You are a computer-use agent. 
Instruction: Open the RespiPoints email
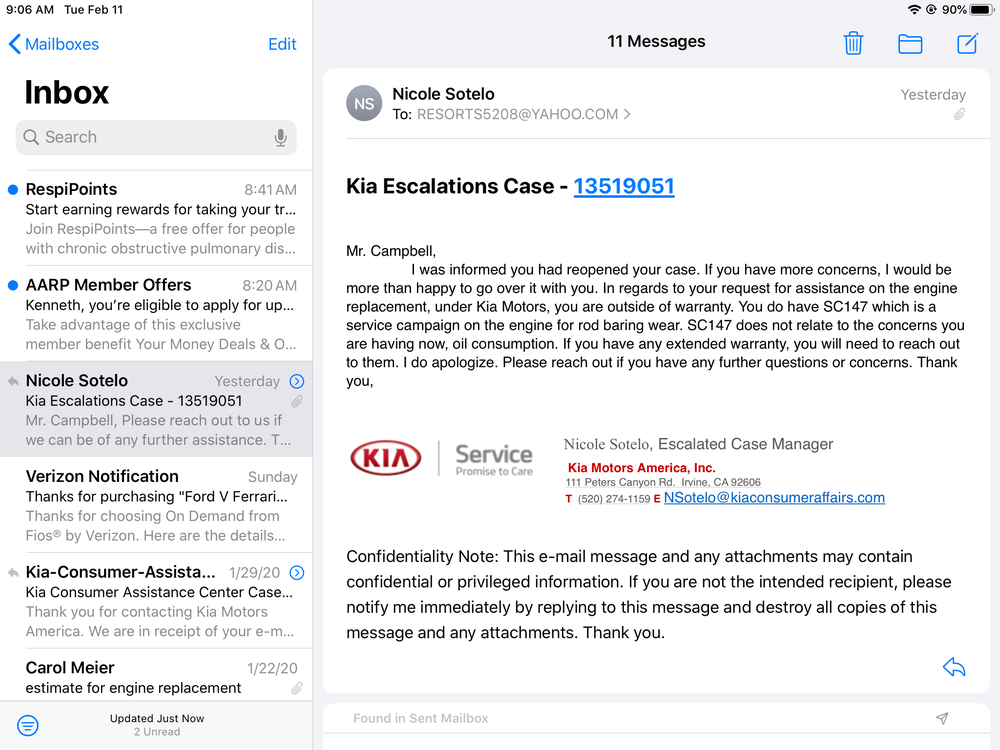[x=160, y=218]
